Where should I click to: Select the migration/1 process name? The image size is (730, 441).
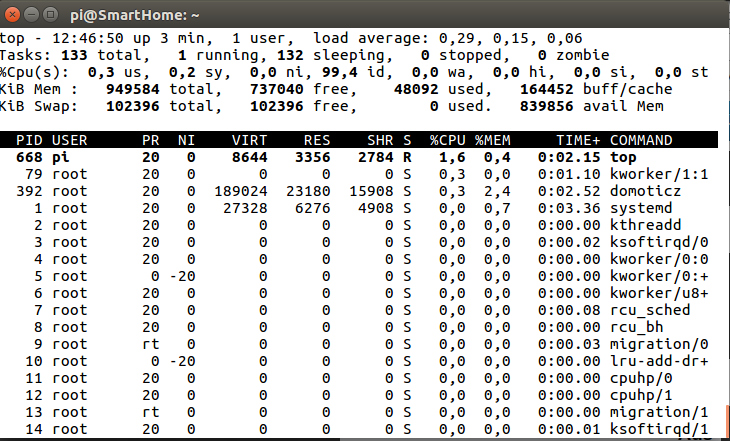(x=659, y=412)
